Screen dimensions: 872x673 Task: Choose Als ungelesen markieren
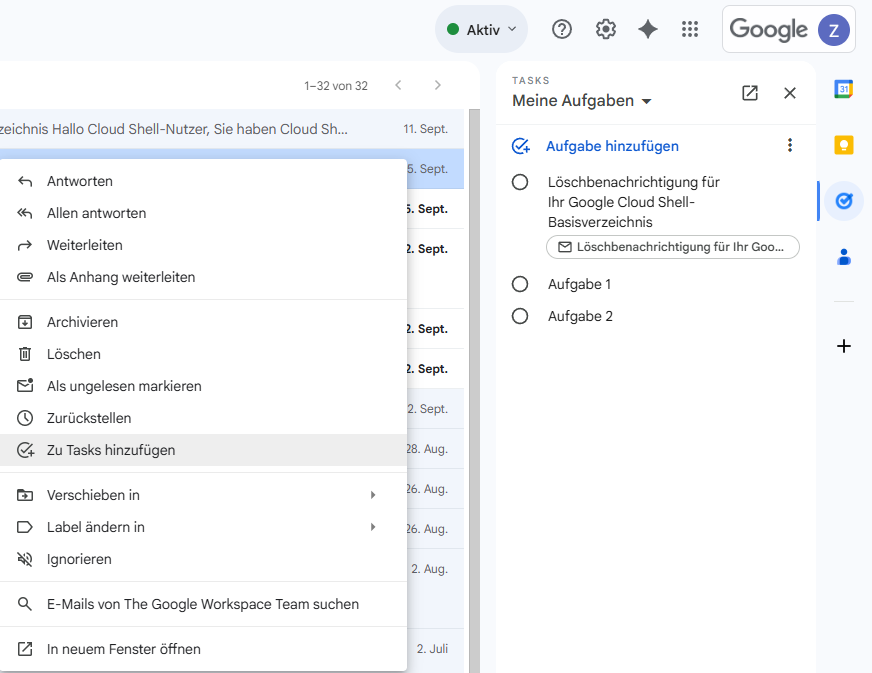pos(124,386)
